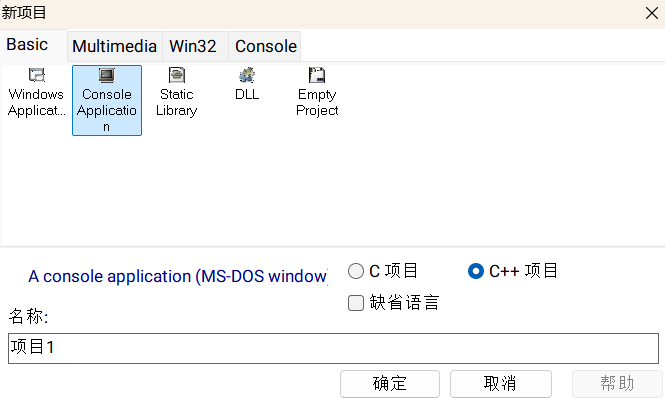Viewport: 665px width, 402px height.
Task: Close the 新项目 dialog window
Action: pos(652,13)
